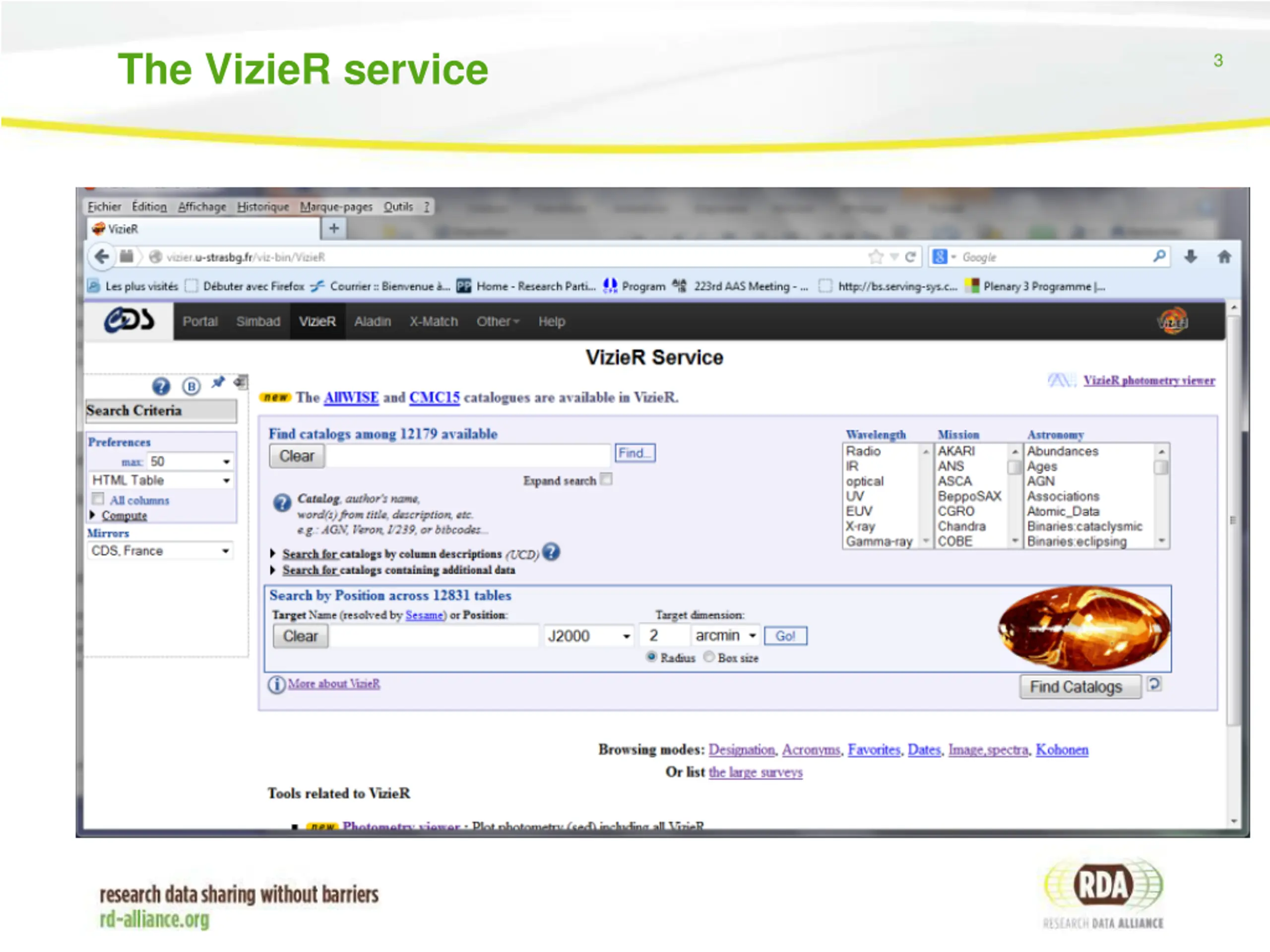The width and height of the screenshot is (1270, 952).
Task: Go to the Firefox home icon
Action: point(1224,256)
